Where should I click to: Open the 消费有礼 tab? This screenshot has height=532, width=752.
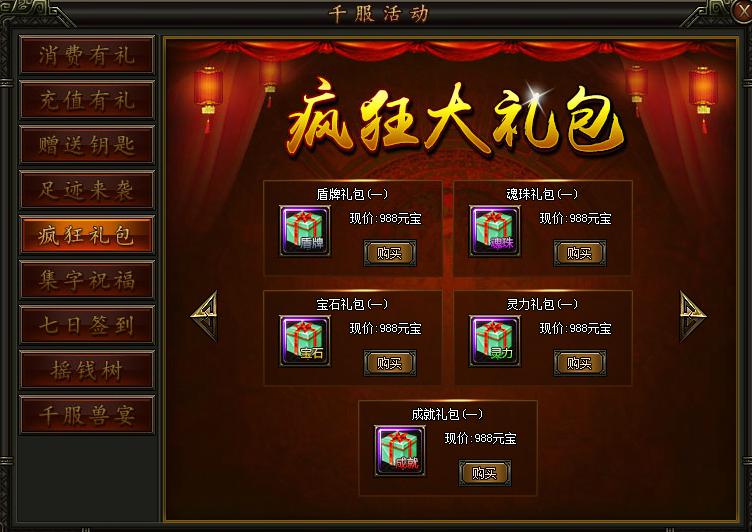(x=87, y=55)
